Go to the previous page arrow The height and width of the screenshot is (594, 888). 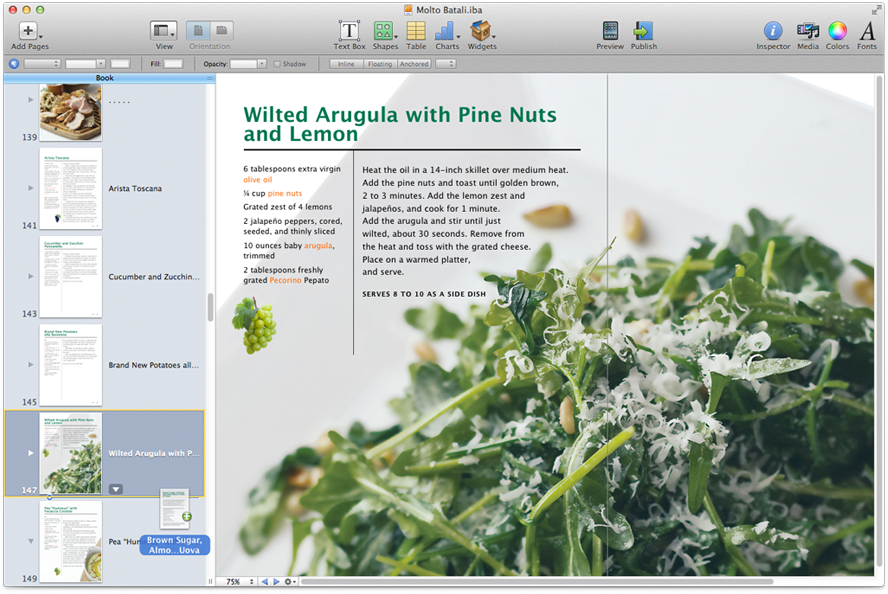point(264,582)
